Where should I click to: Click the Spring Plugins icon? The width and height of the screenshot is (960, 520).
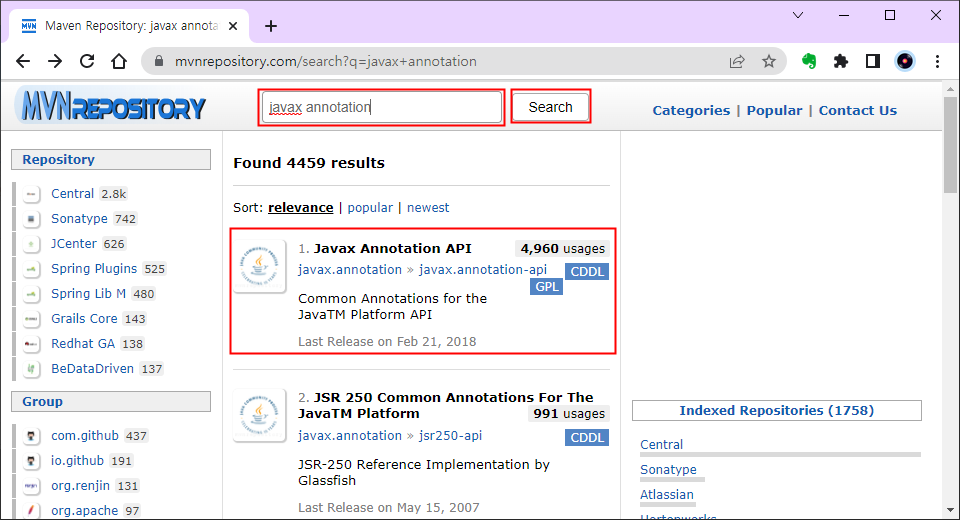tap(31, 269)
